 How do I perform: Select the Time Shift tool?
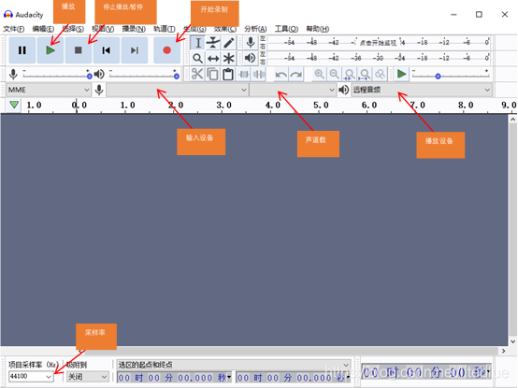[x=213, y=58]
